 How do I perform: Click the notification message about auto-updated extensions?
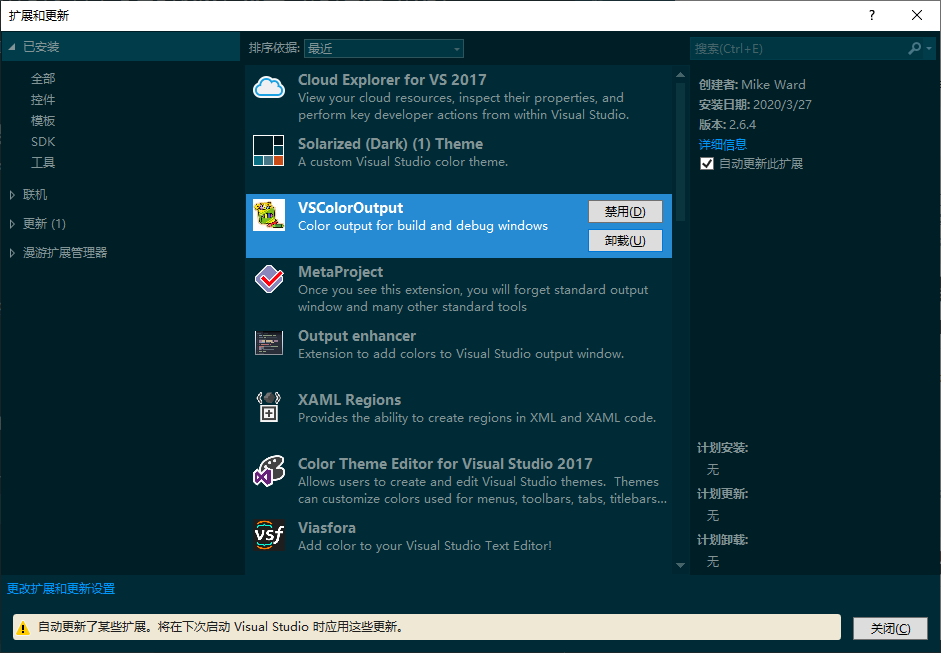point(220,627)
